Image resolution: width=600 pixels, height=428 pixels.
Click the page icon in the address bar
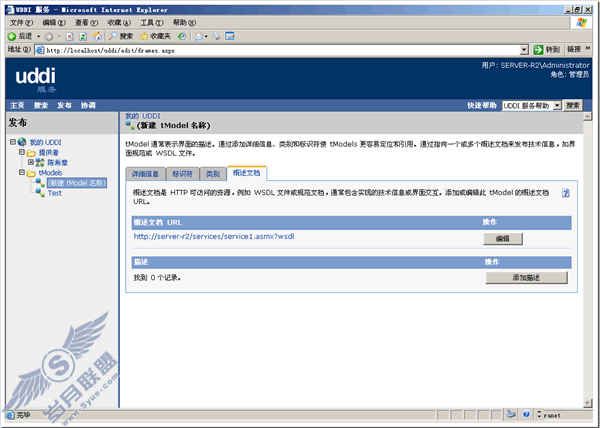pyautogui.click(x=39, y=50)
